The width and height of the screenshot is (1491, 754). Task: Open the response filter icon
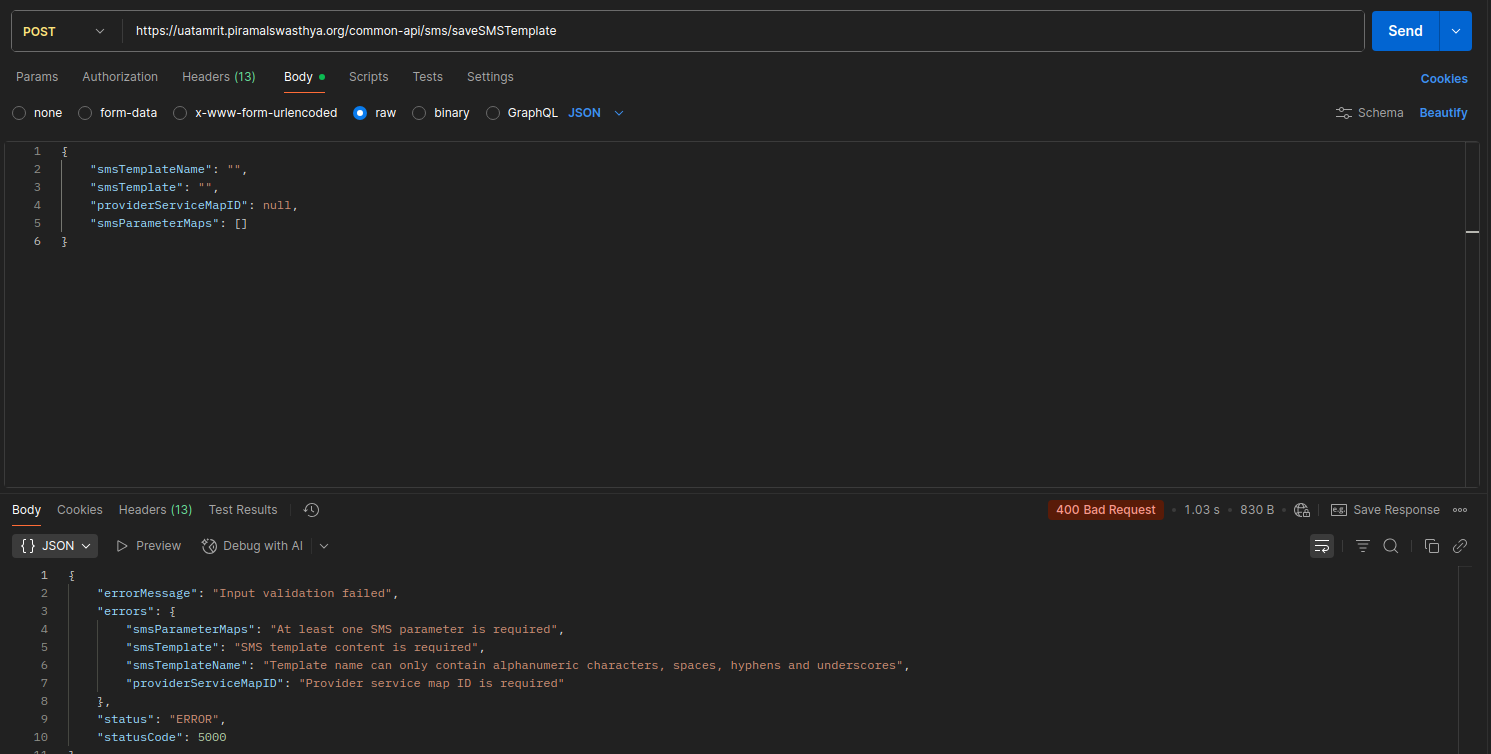[1362, 546]
